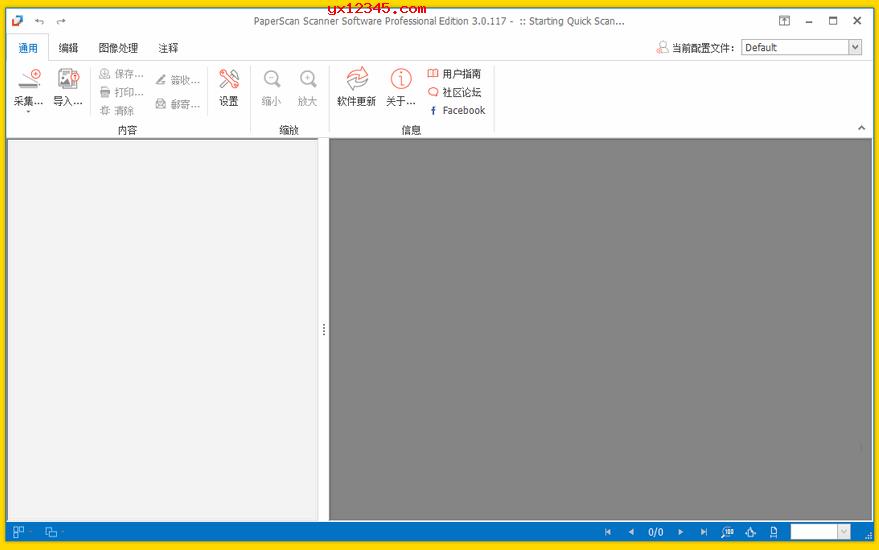Expand the 采集 dropdown arrow
This screenshot has width=879, height=550.
coord(28,112)
